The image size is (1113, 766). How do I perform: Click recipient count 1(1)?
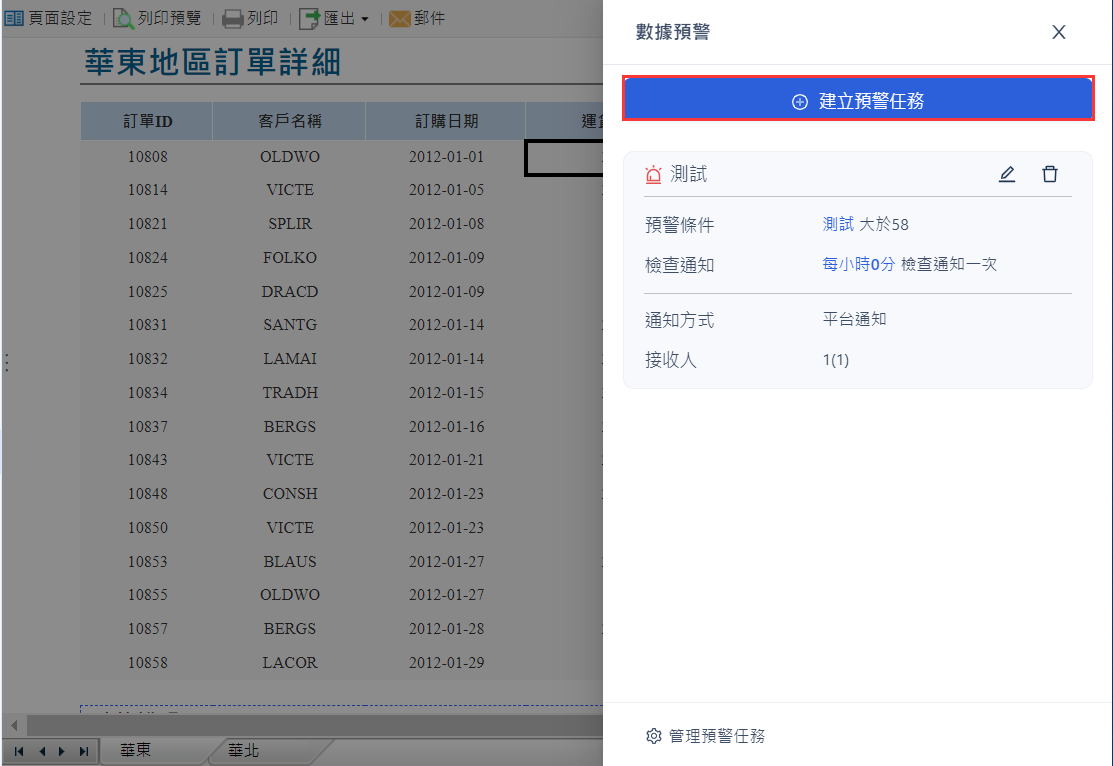[835, 360]
